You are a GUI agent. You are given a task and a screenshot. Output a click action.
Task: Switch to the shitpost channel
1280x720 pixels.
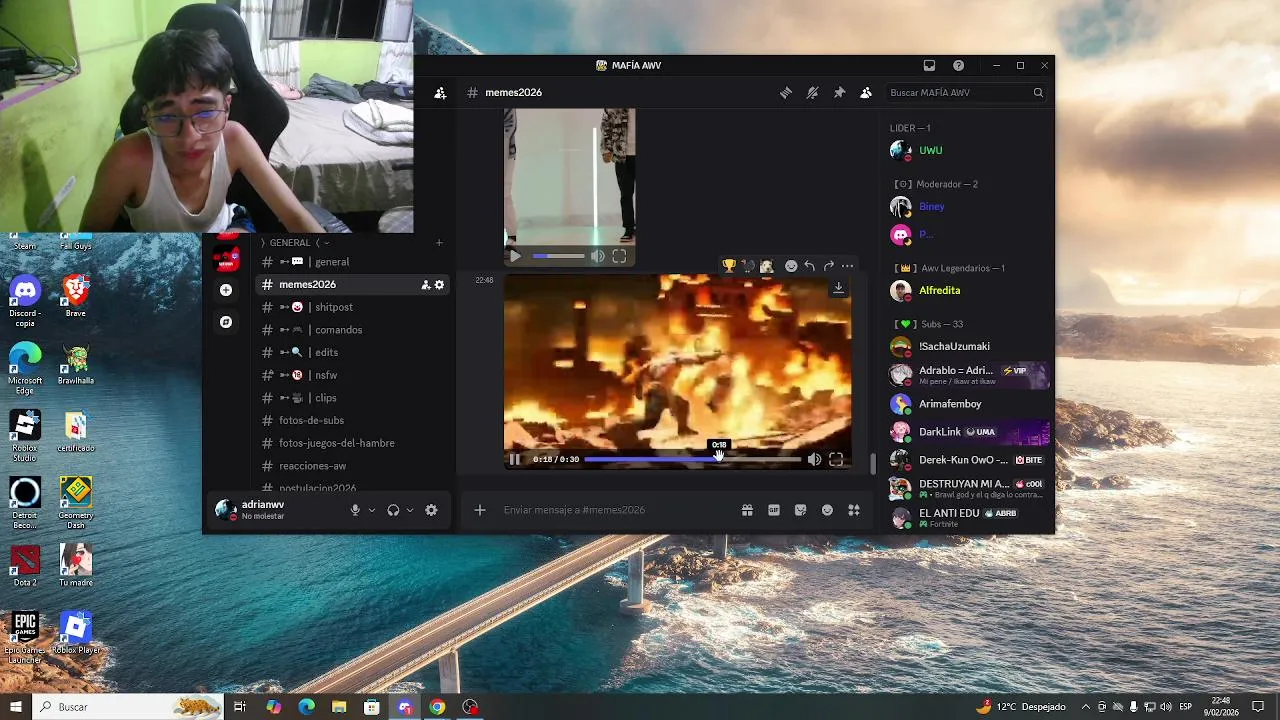tap(352, 307)
